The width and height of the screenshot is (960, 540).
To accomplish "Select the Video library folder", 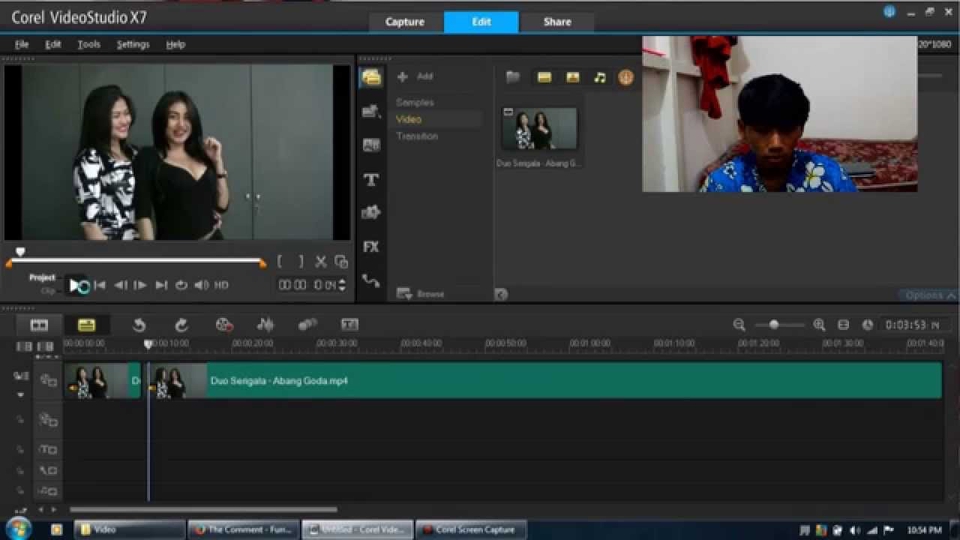I will pos(408,119).
